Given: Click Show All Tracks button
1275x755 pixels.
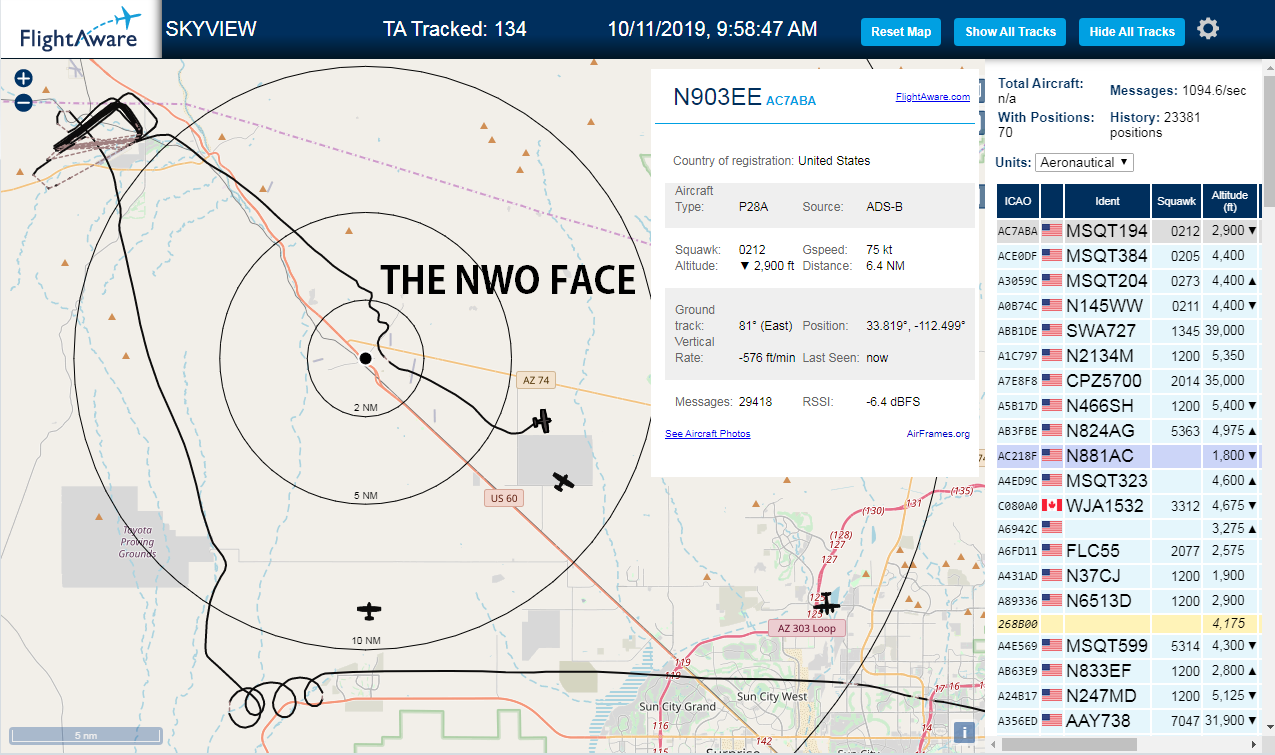Looking at the screenshot, I should click(1010, 32).
